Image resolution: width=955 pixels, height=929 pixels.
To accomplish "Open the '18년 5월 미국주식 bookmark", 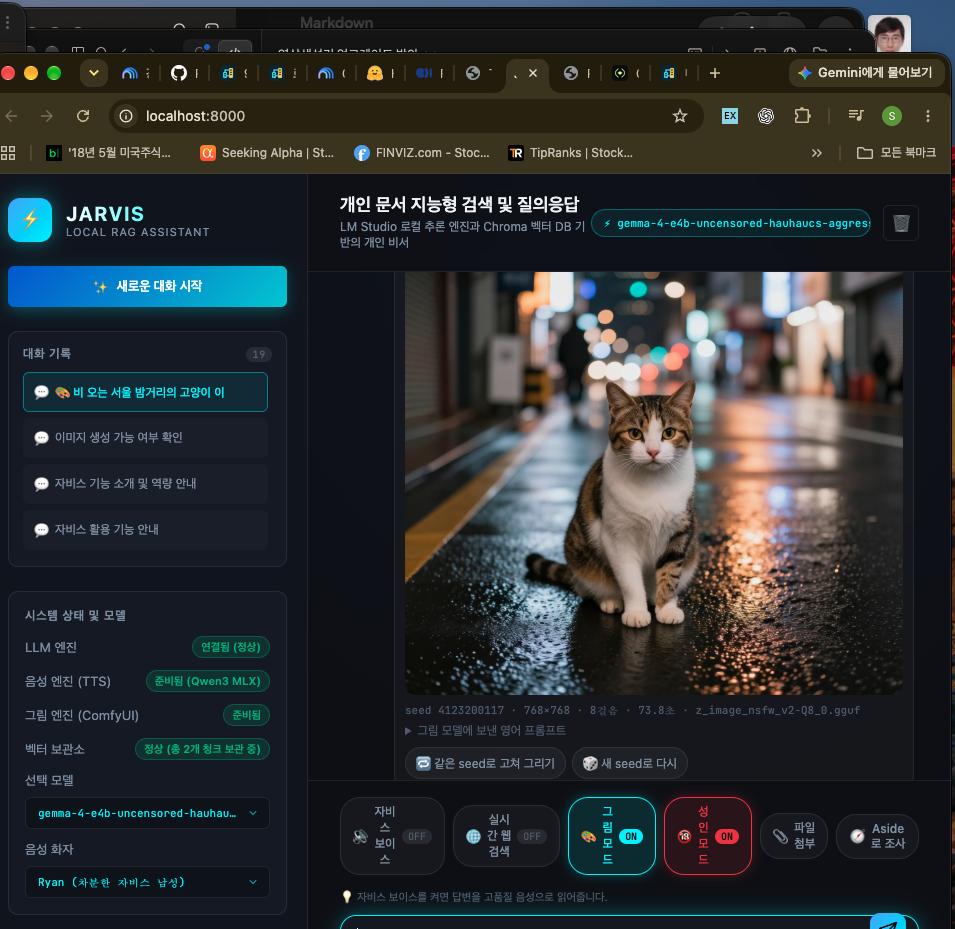I will pyautogui.click(x=108, y=153).
